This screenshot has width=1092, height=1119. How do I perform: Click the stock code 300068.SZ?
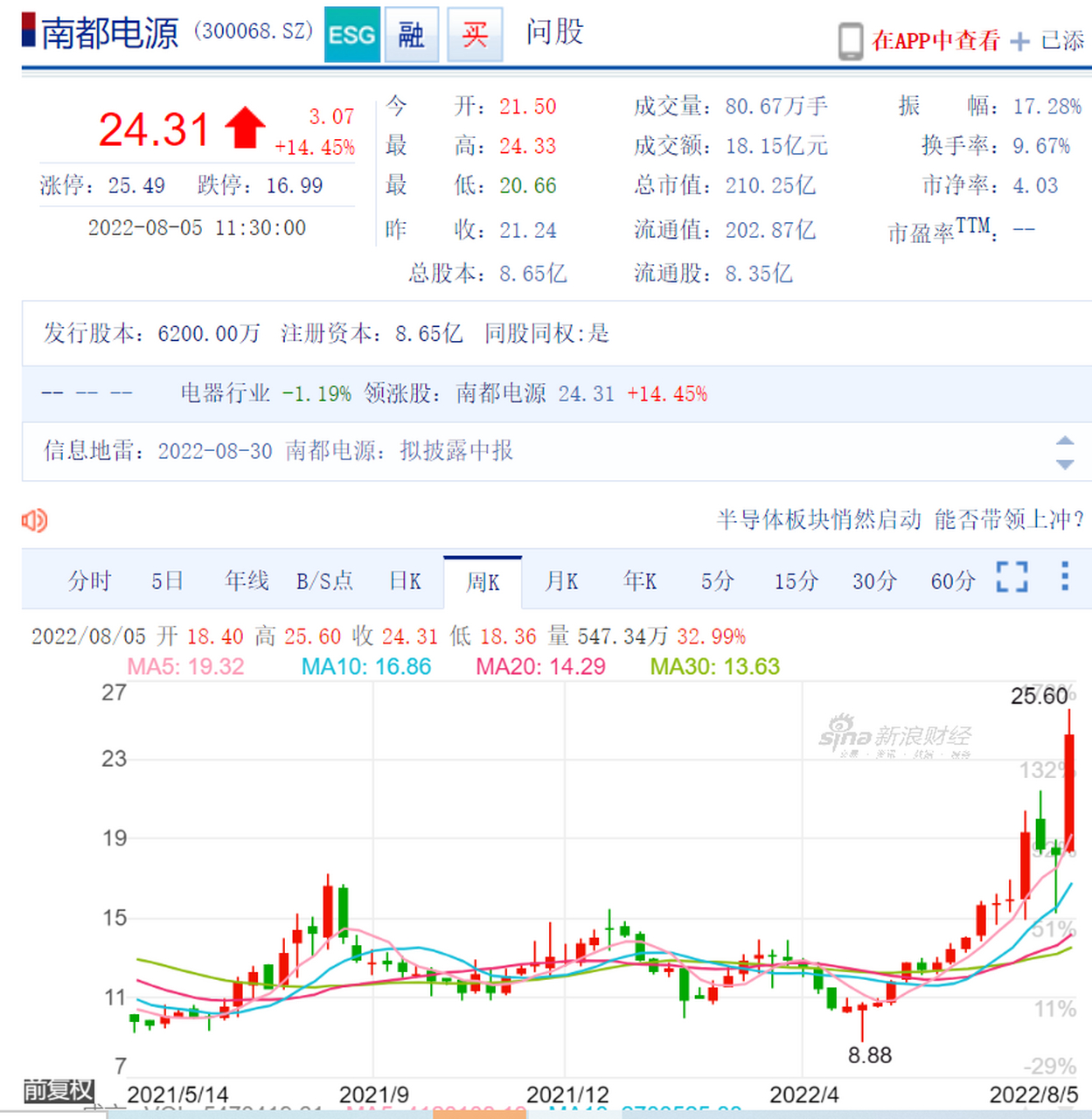[x=253, y=31]
